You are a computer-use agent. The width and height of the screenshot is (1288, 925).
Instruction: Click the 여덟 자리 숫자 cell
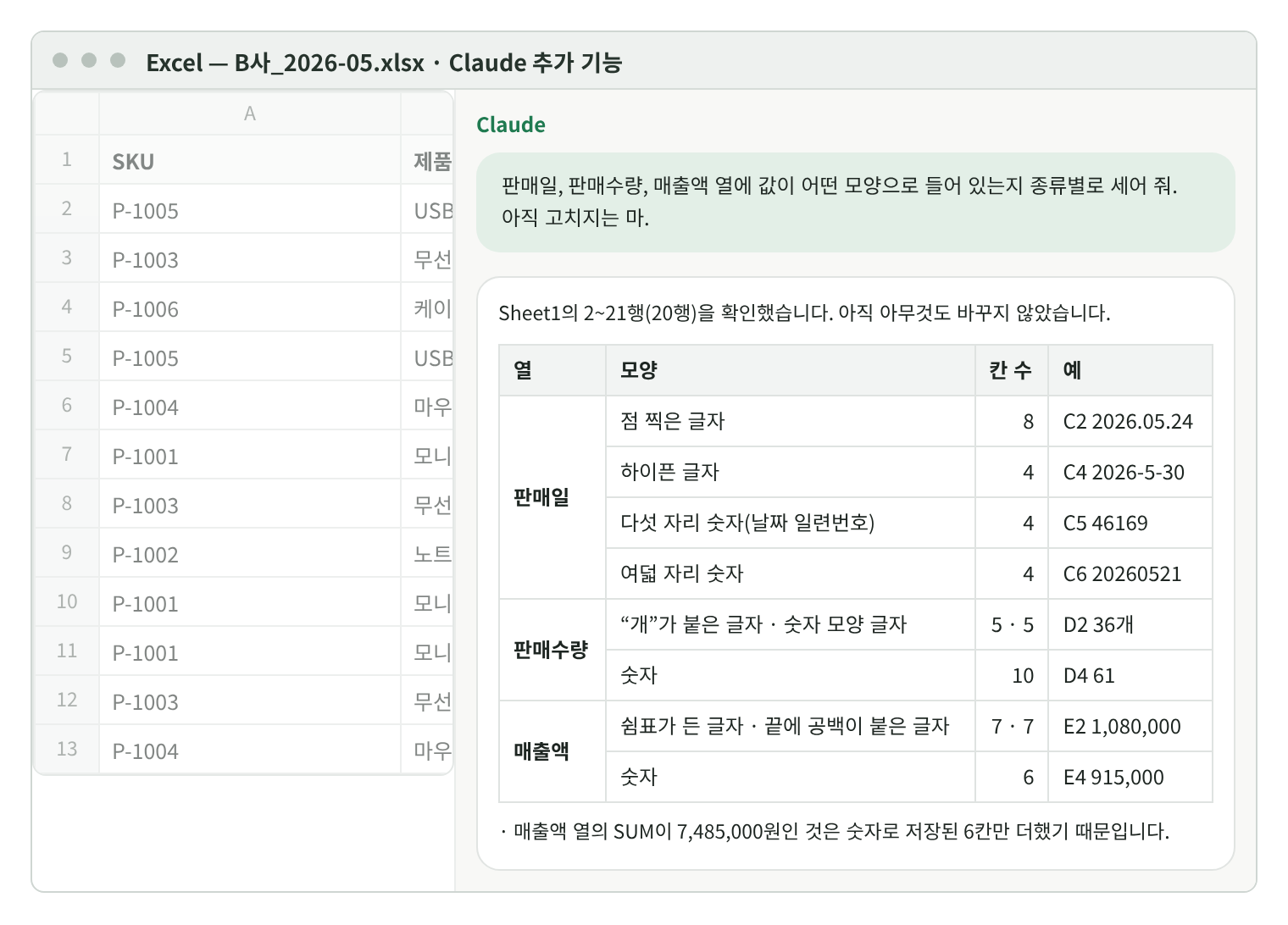pos(790,573)
